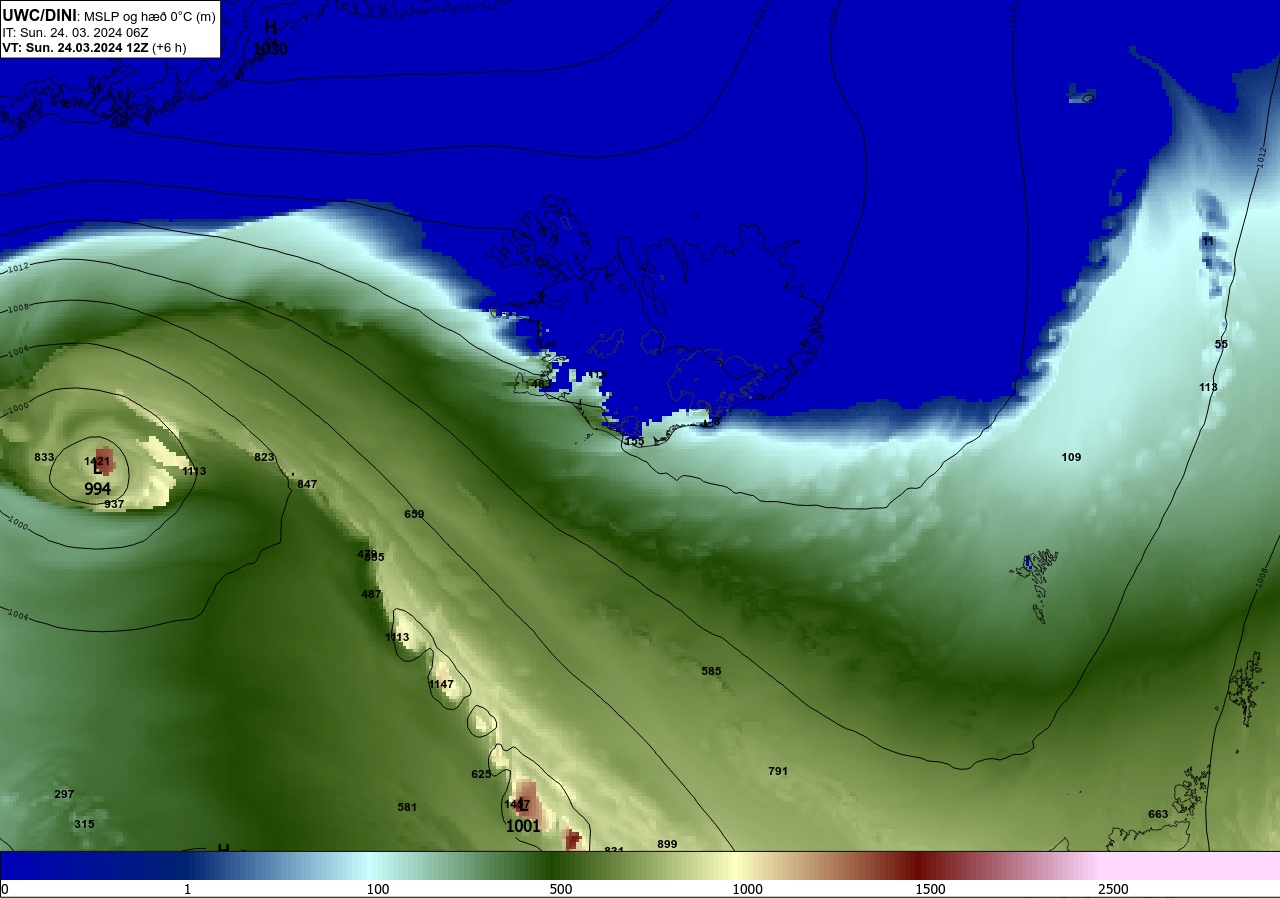1280x898 pixels.
Task: Click the 663 height value
Action: tap(1158, 814)
